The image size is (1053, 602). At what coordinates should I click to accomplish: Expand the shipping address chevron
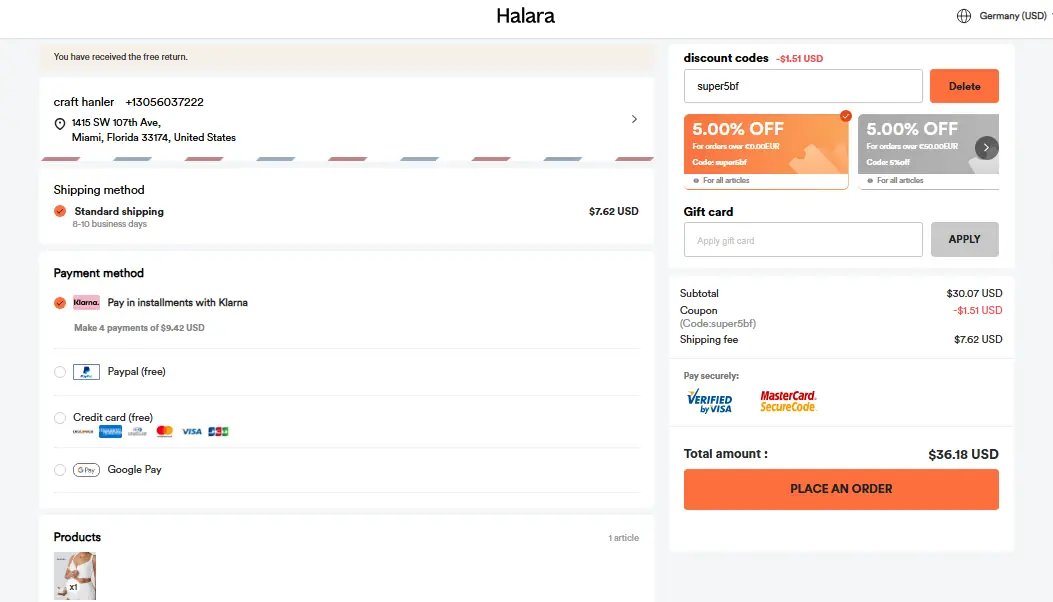click(x=634, y=119)
